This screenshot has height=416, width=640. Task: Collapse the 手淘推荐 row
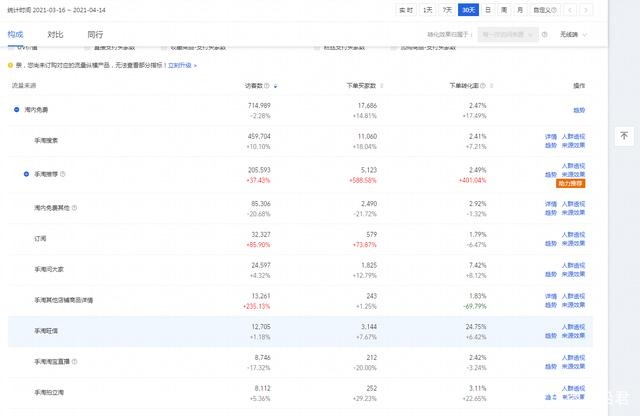[x=26, y=174]
